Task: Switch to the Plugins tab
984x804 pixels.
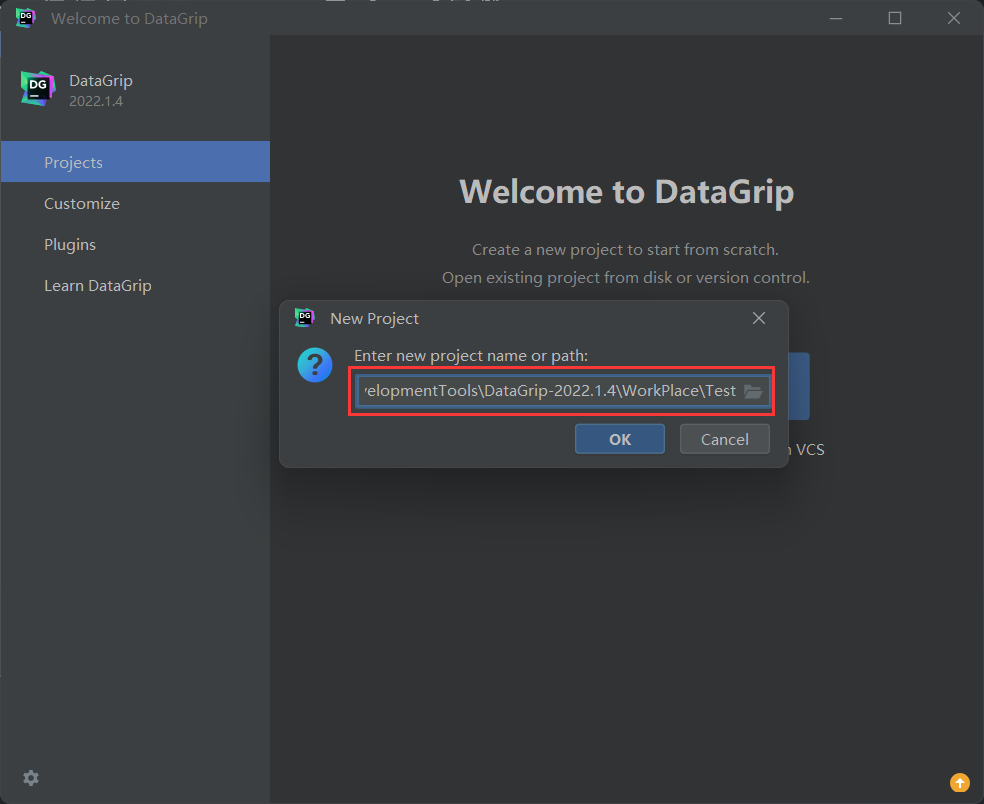Action: tap(136, 244)
